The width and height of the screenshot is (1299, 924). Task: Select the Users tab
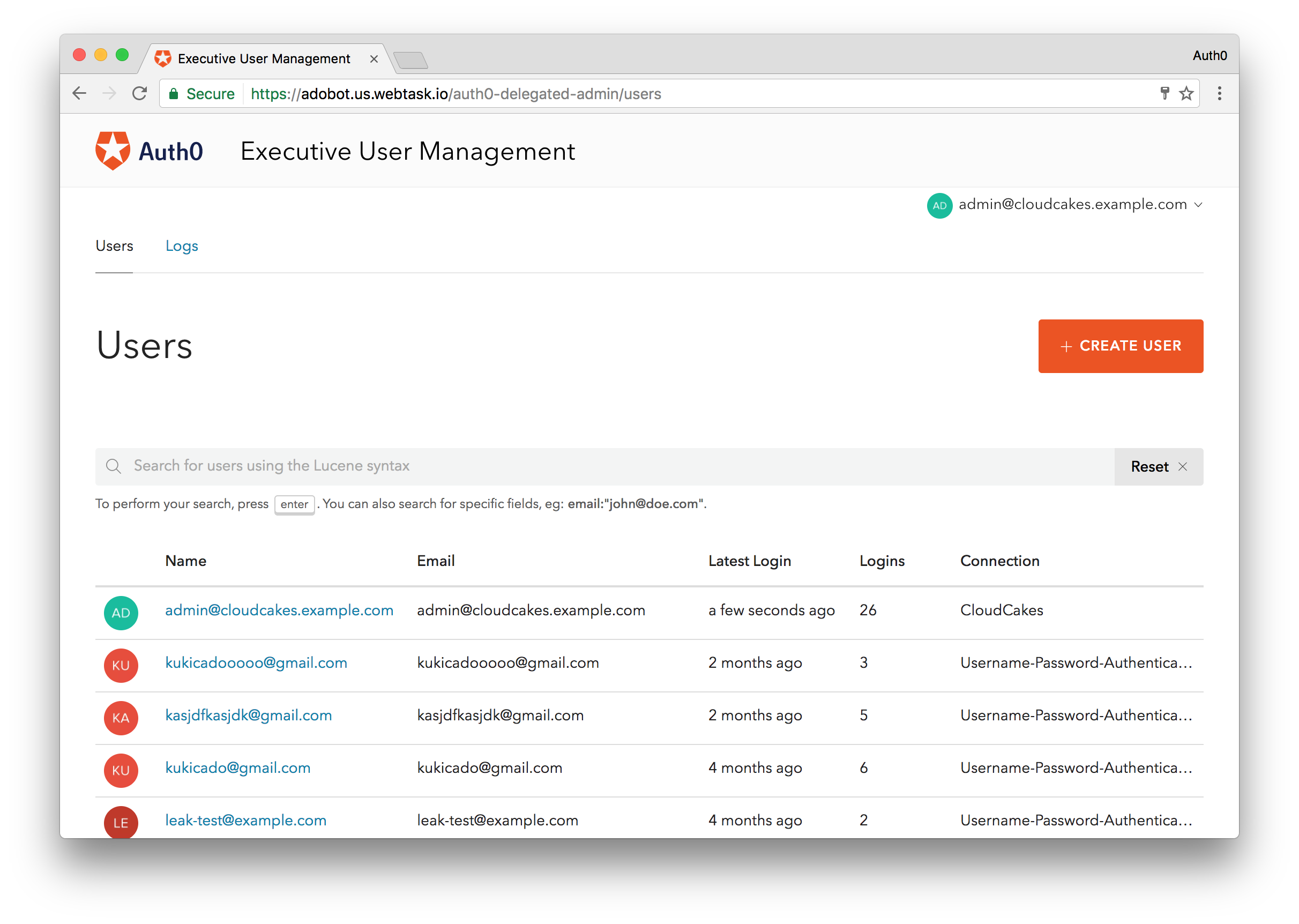(114, 246)
